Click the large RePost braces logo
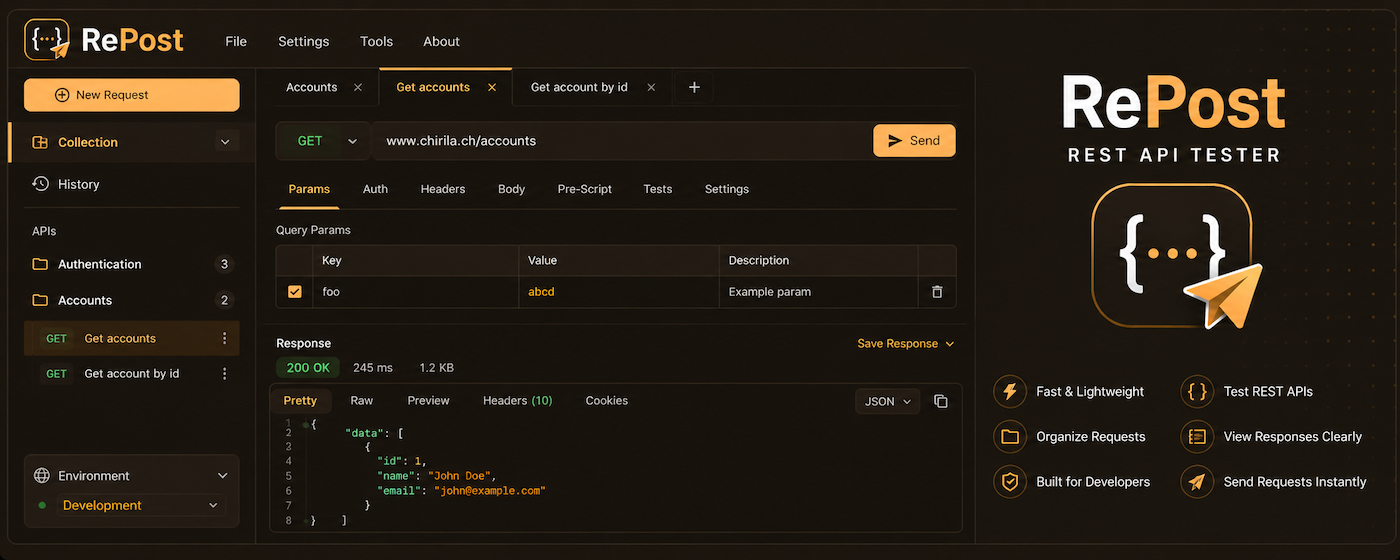This screenshot has width=1400, height=560. pos(1176,256)
